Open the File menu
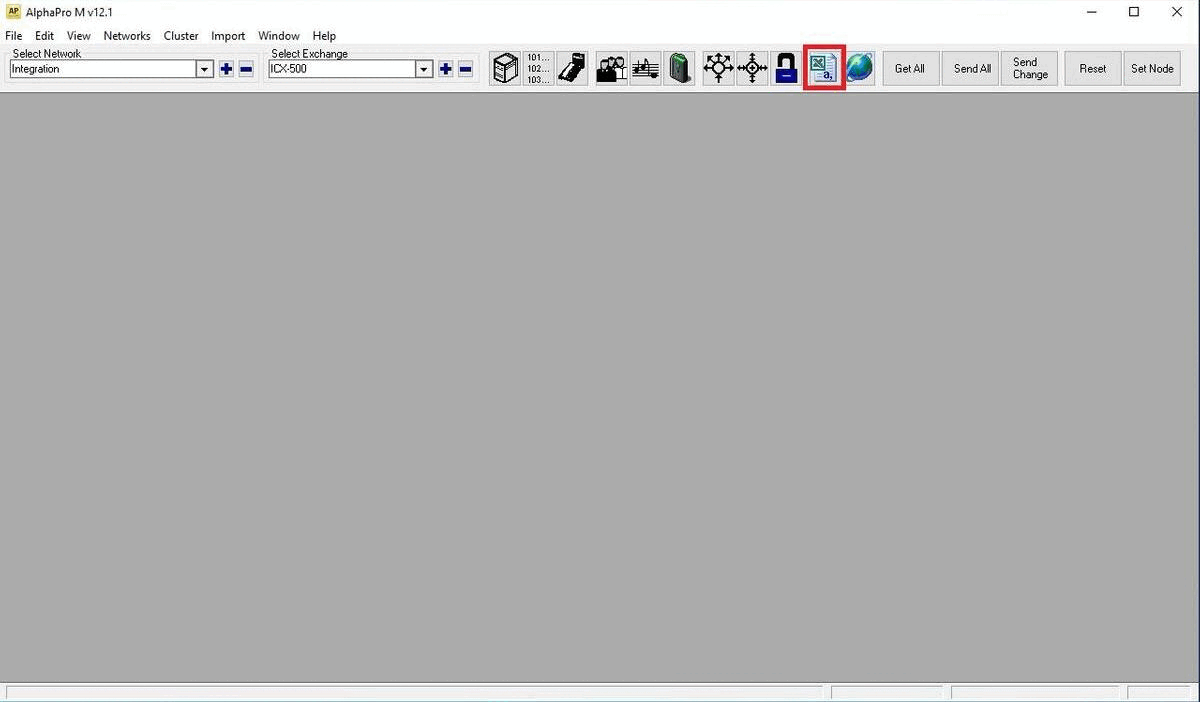The width and height of the screenshot is (1200, 702). [14, 36]
